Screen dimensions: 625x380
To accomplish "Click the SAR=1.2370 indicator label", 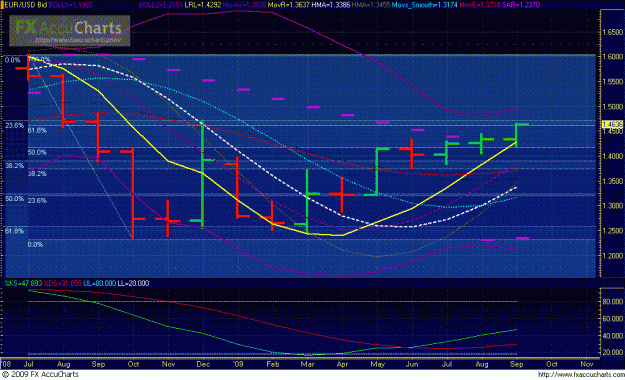I will (521, 5).
